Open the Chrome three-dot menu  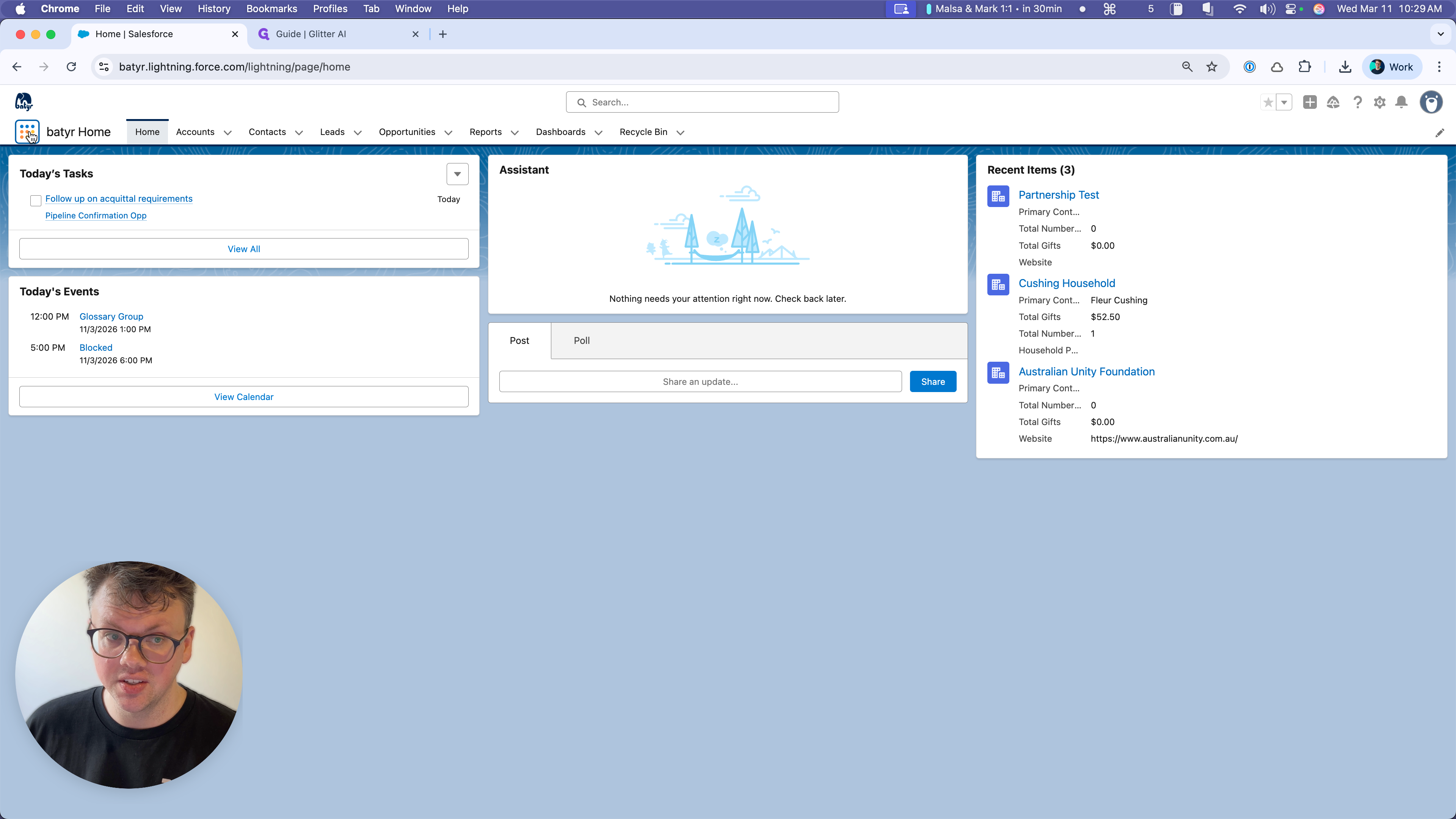click(x=1439, y=67)
